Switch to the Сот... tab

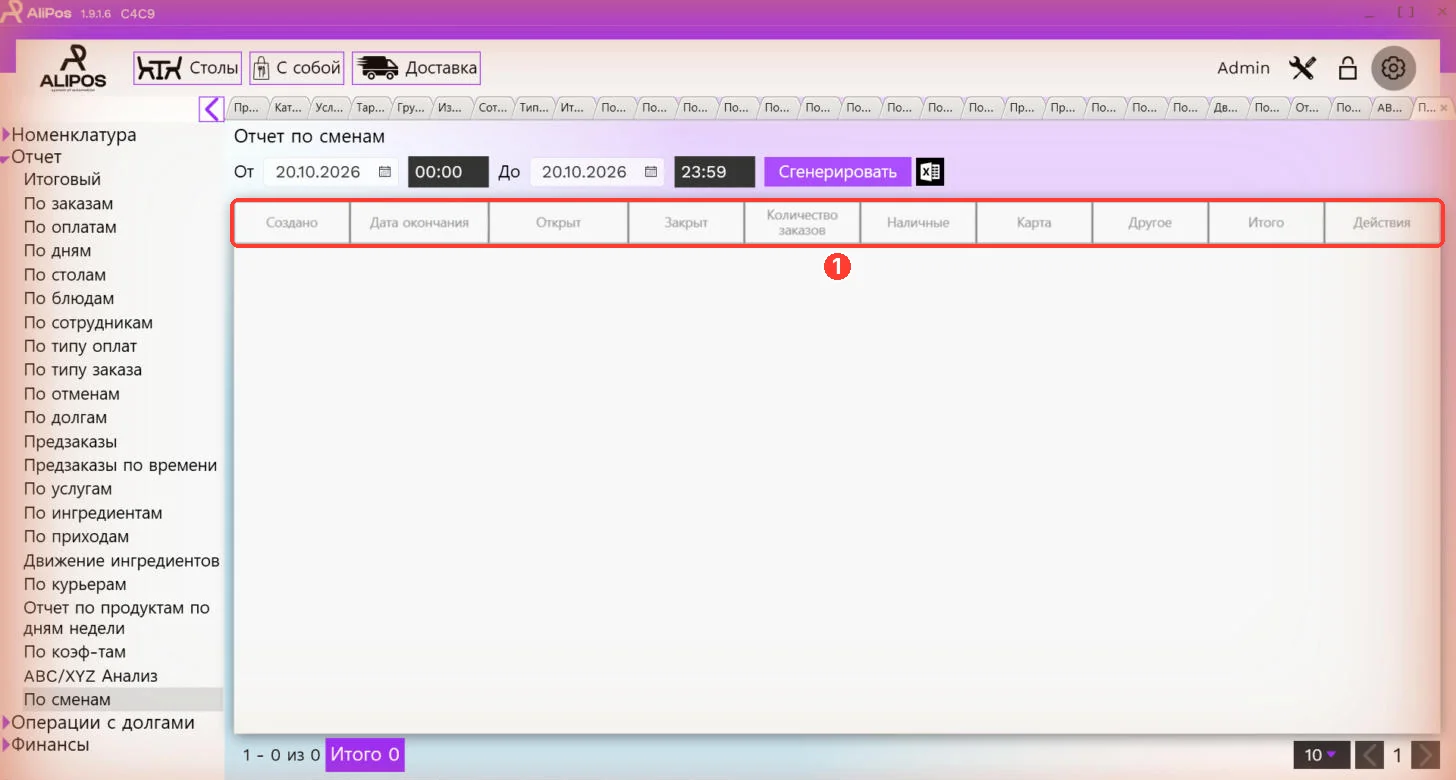tap(493, 108)
